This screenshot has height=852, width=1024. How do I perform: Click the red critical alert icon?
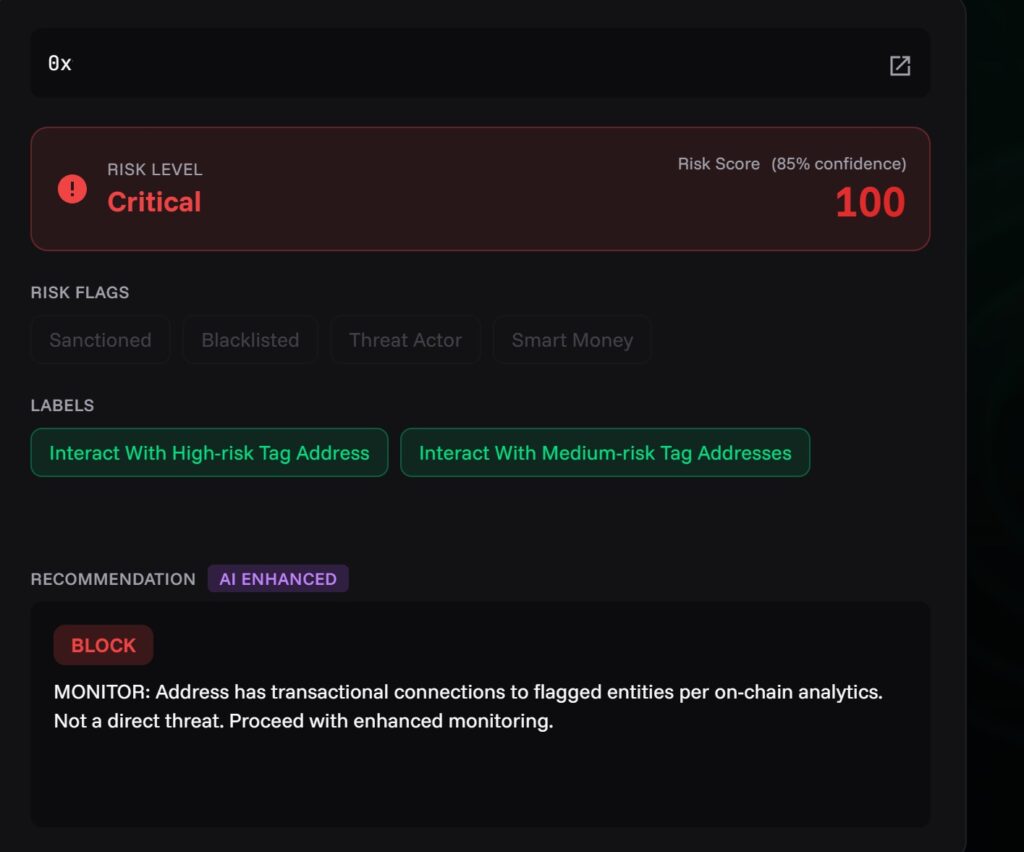72,188
